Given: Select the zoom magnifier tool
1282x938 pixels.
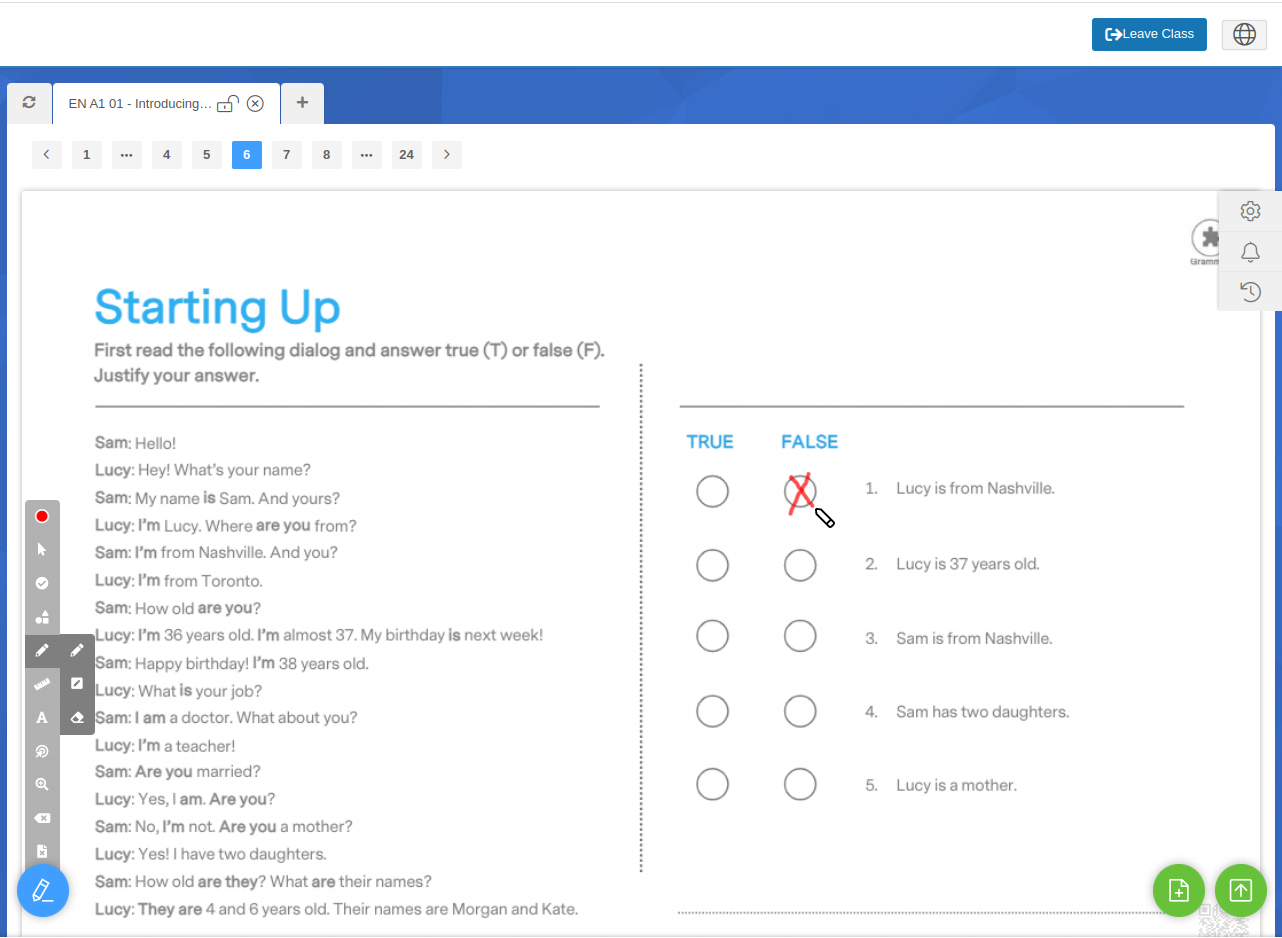Looking at the screenshot, I should tap(42, 784).
